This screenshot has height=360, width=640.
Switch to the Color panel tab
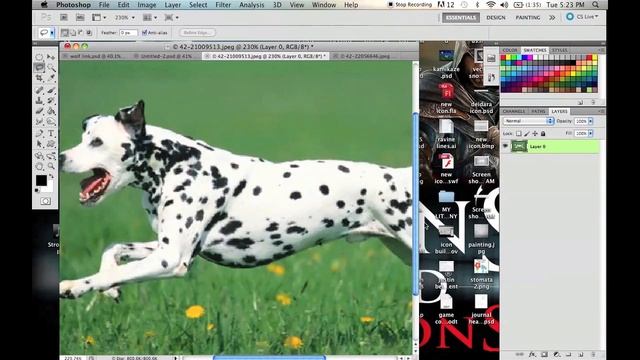tap(510, 50)
